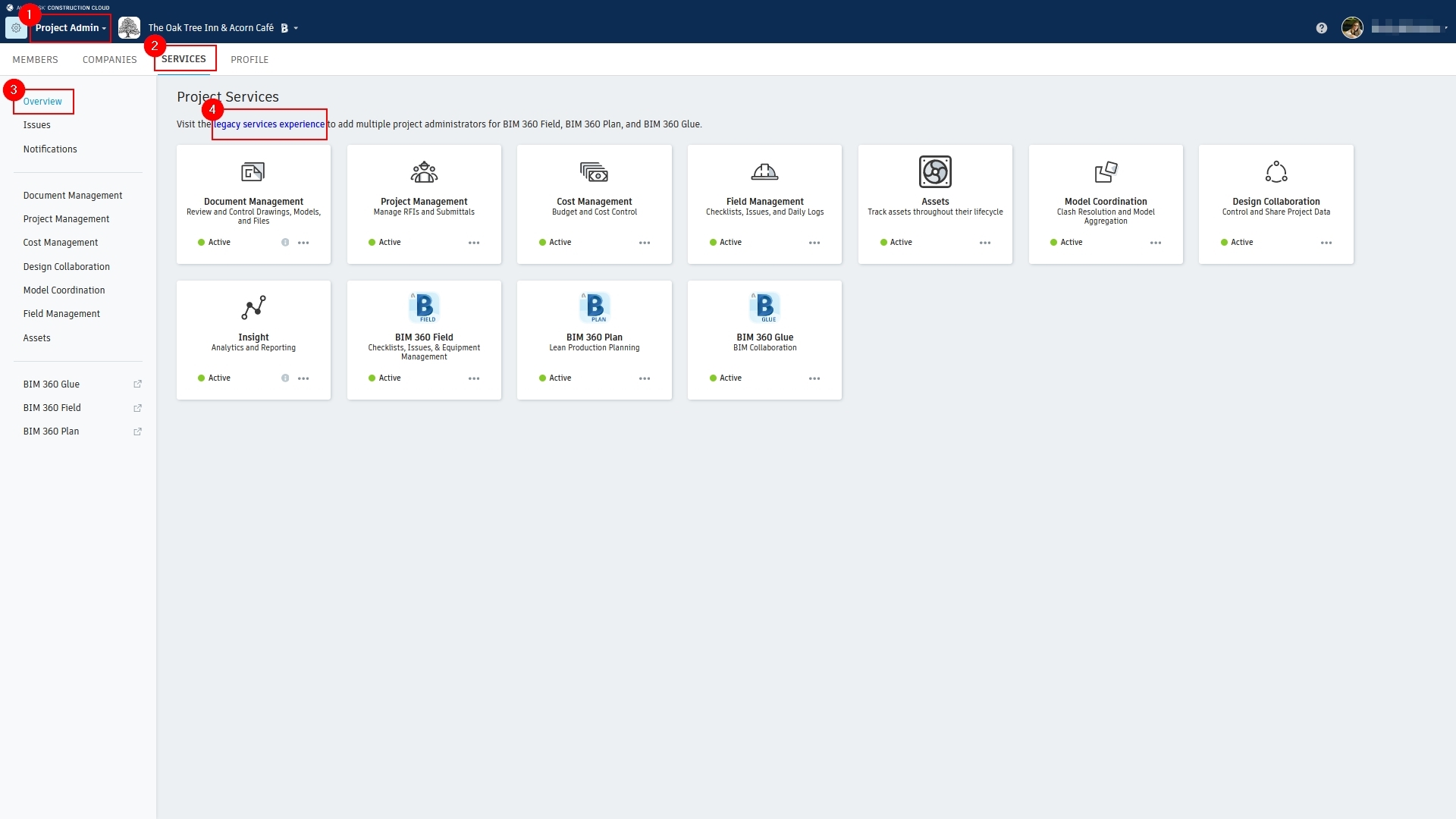Open the user account dropdown arrow

1446,28
